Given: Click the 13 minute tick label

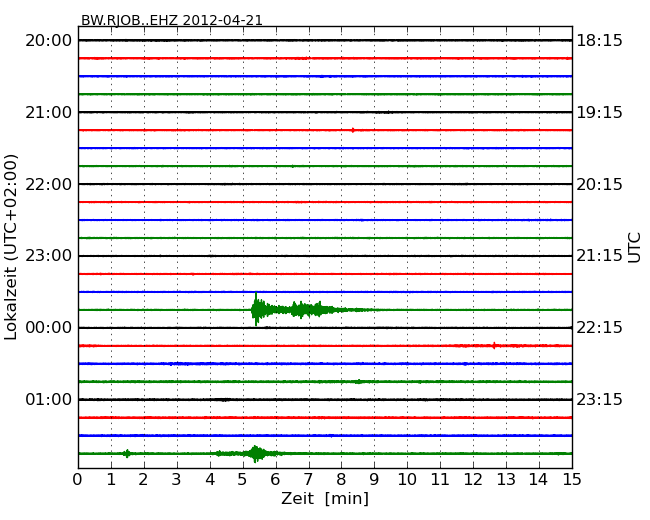Looking at the screenshot, I should click(506, 479).
